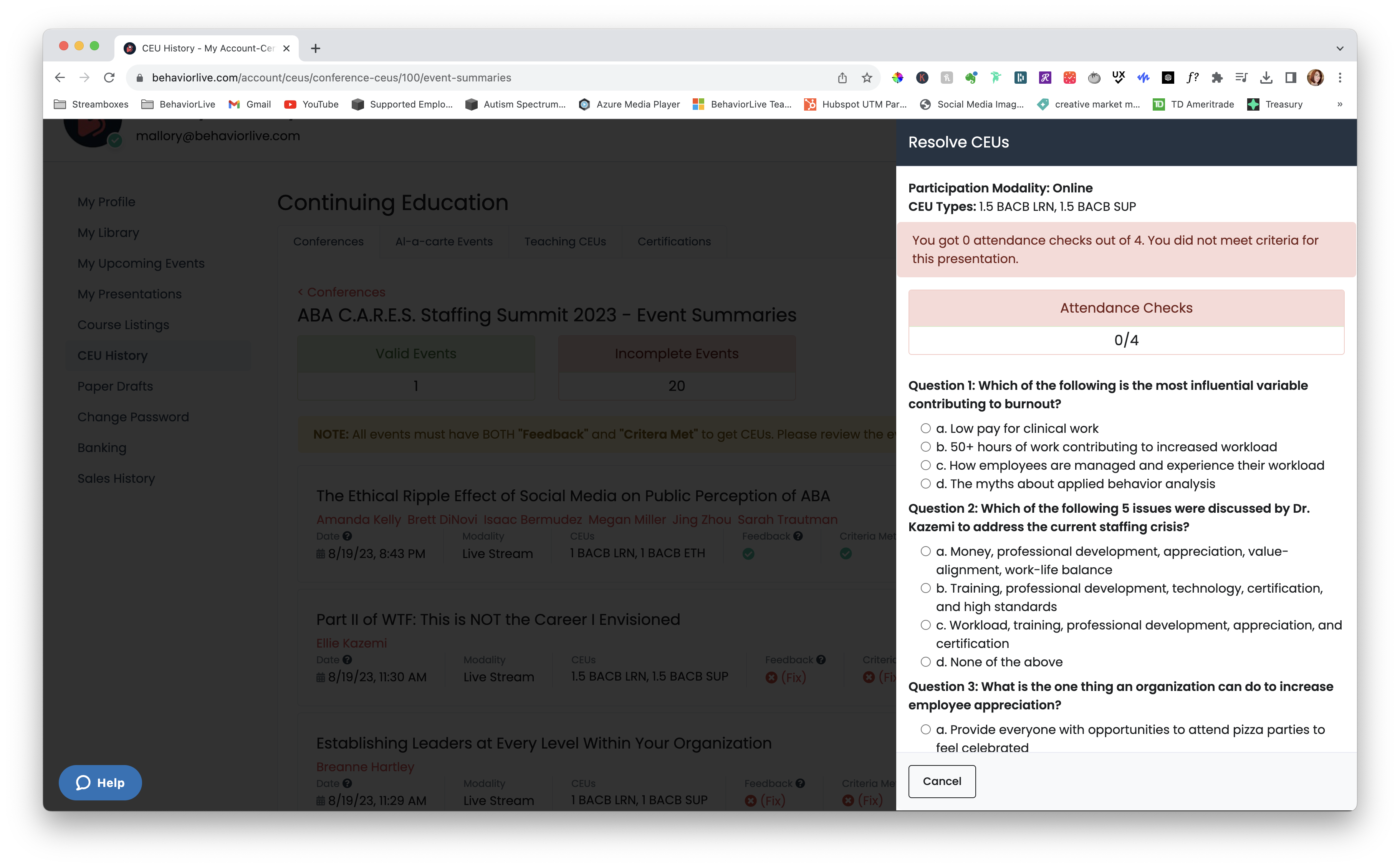
Task: Select CEU History in the sidebar
Action: pos(158,355)
